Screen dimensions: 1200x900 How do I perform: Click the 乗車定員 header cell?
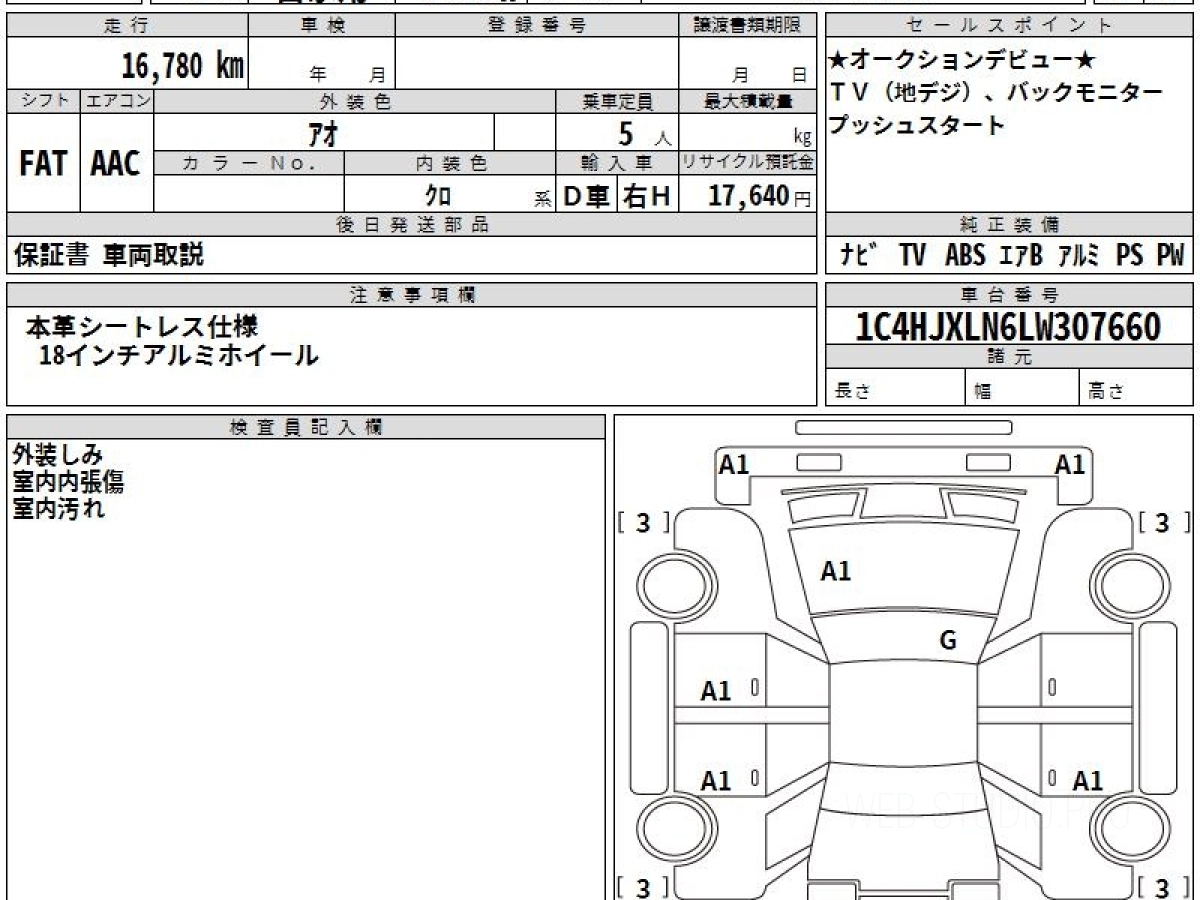(617, 101)
